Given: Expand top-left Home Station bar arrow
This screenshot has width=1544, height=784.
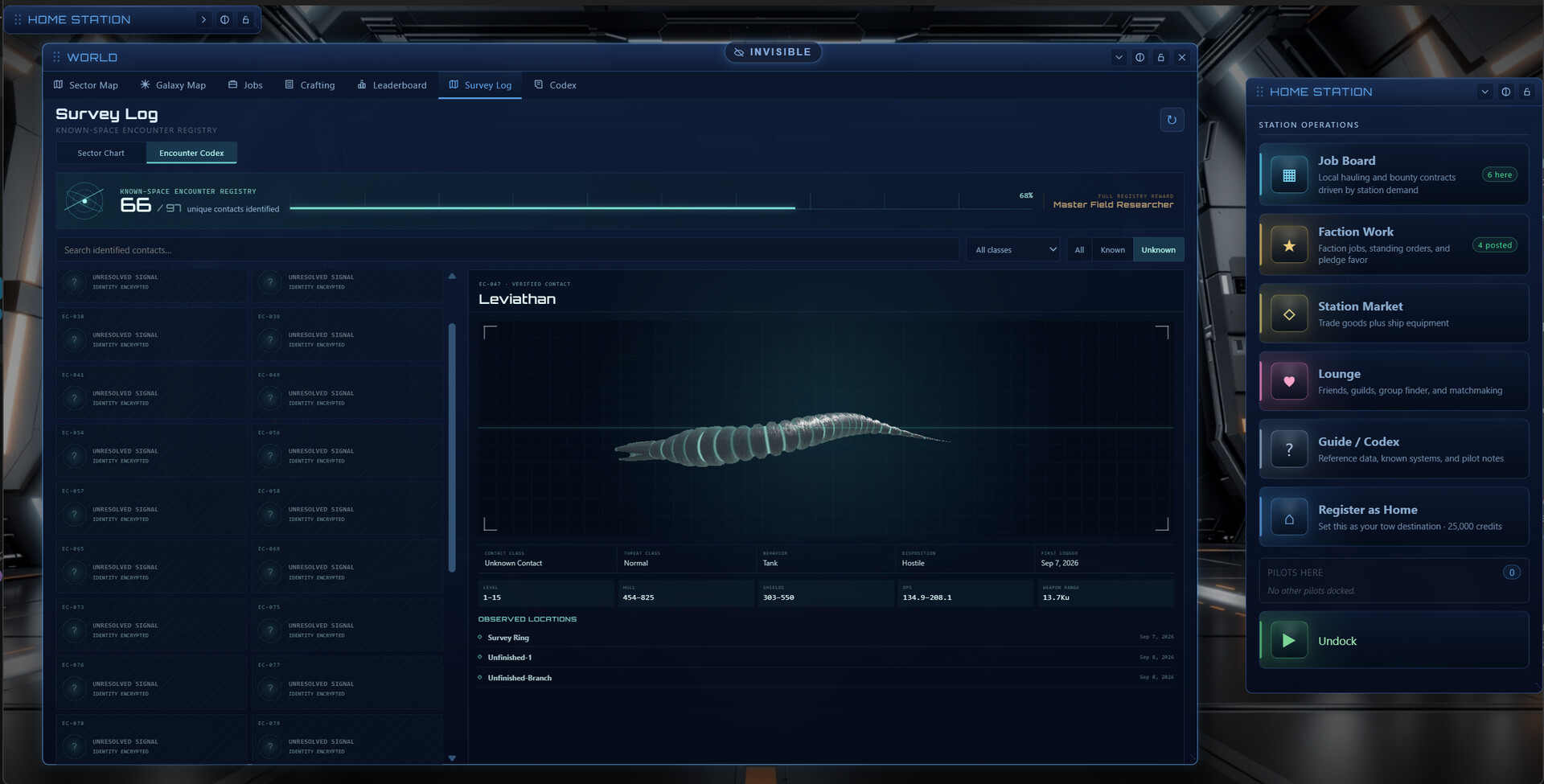Looking at the screenshot, I should (x=203, y=19).
